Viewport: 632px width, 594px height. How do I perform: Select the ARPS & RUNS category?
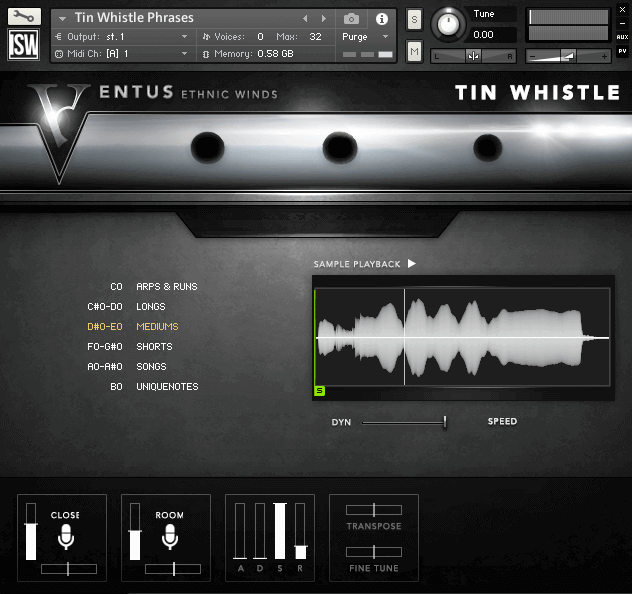[x=166, y=287]
